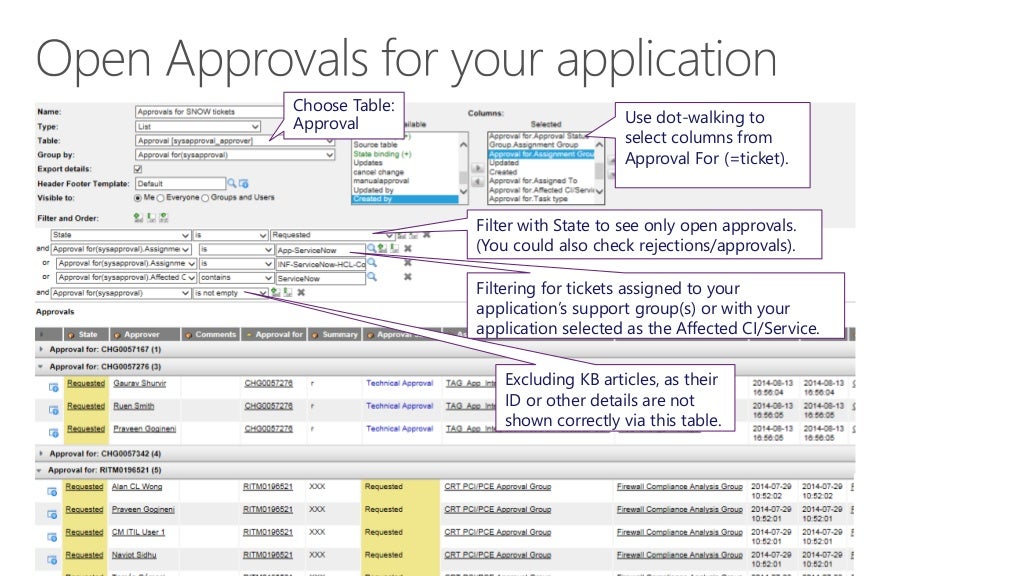Select 'Groups and Users' radio button
Image resolution: width=1024 pixels, height=576 pixels.
[x=205, y=198]
